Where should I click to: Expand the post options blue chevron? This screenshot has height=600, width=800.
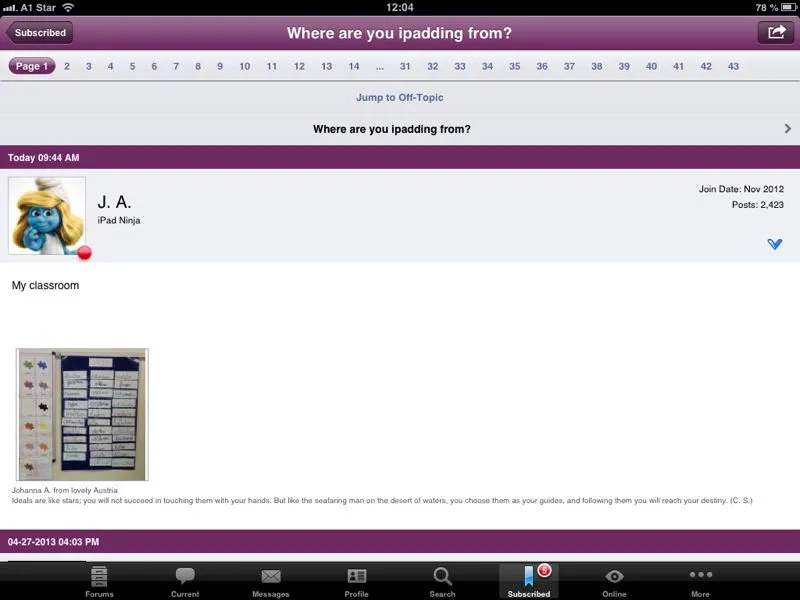(x=774, y=244)
